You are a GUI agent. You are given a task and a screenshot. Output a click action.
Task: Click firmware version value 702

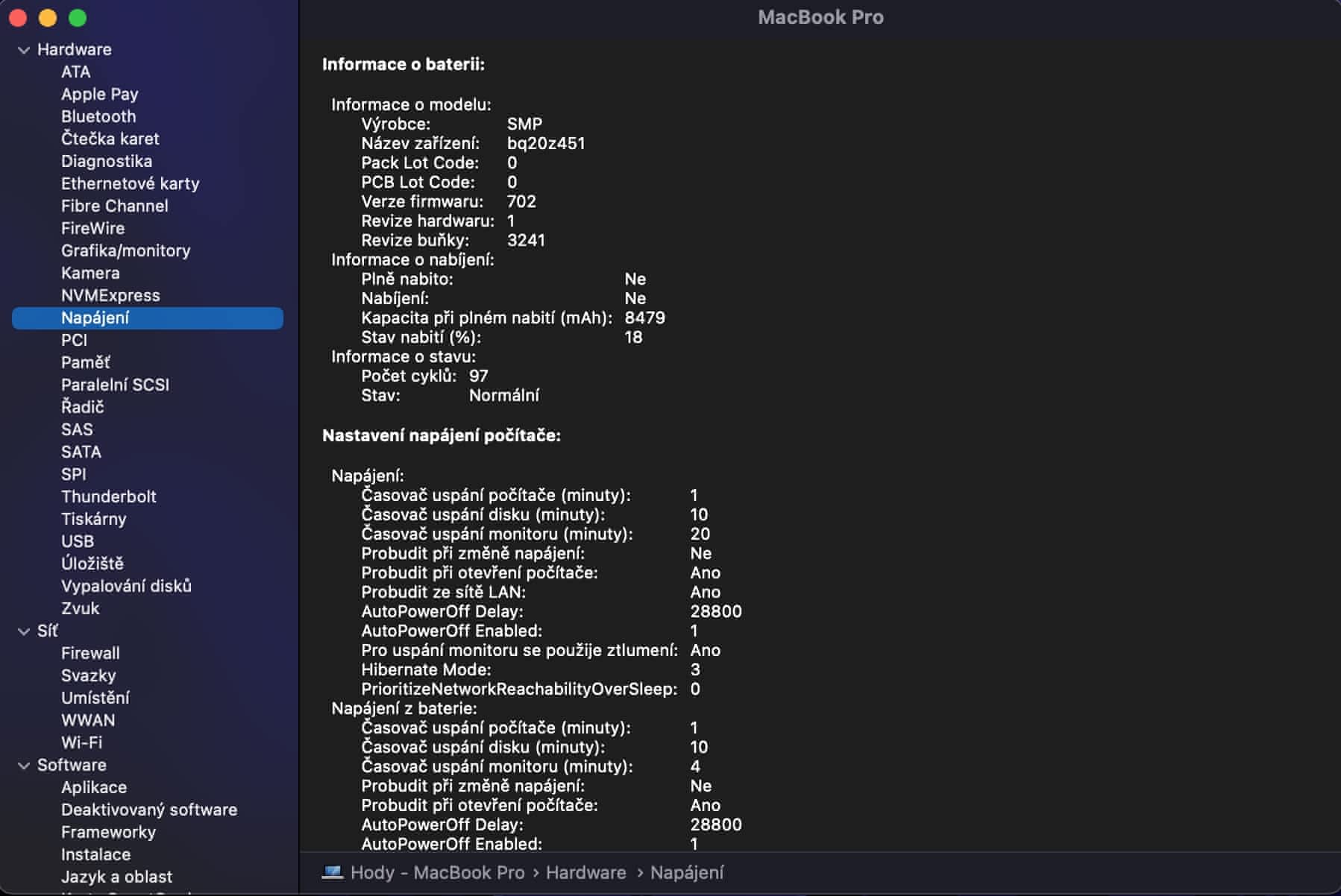(x=521, y=201)
